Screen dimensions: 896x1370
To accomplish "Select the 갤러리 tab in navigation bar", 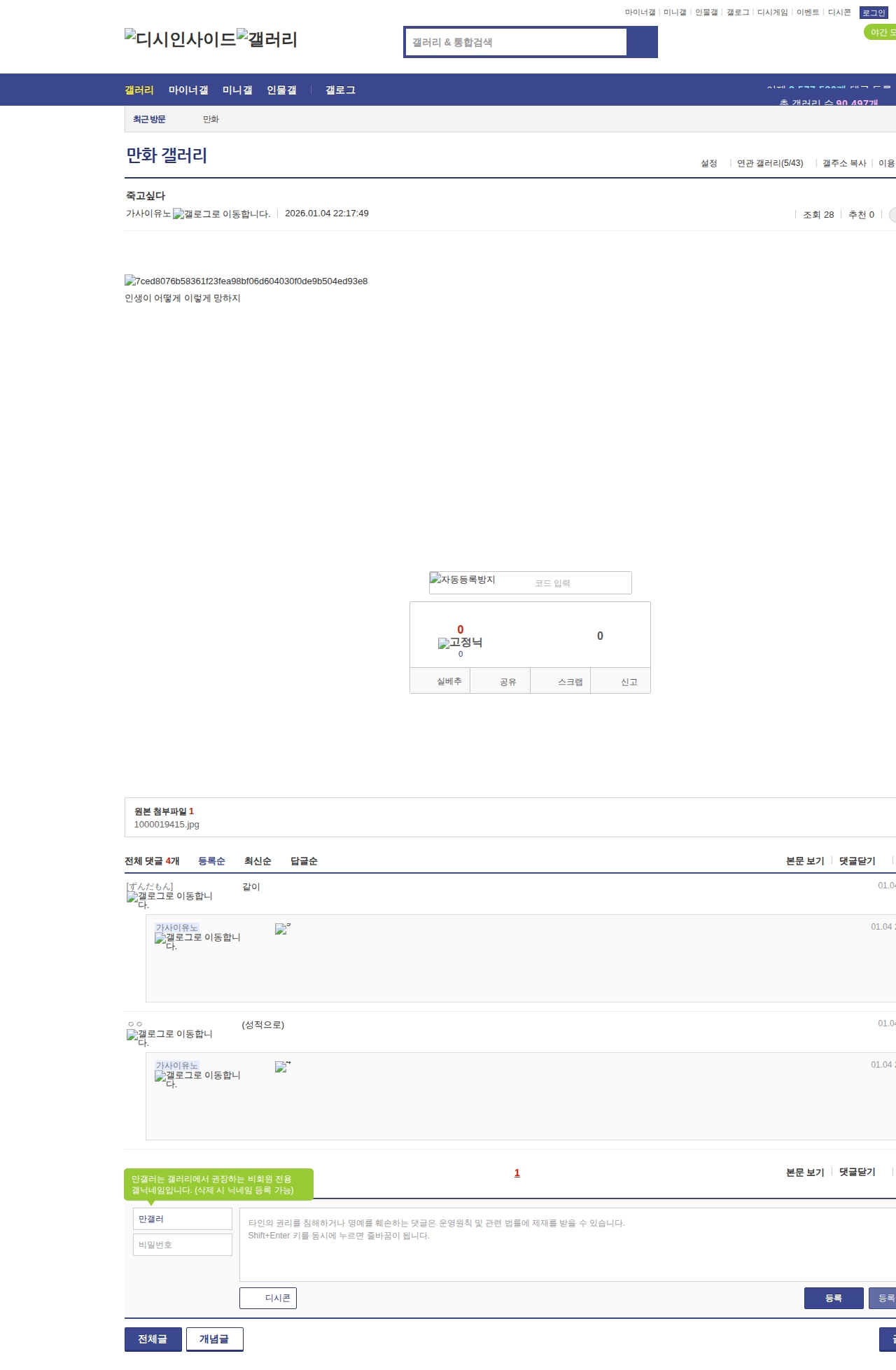I will click(x=139, y=90).
